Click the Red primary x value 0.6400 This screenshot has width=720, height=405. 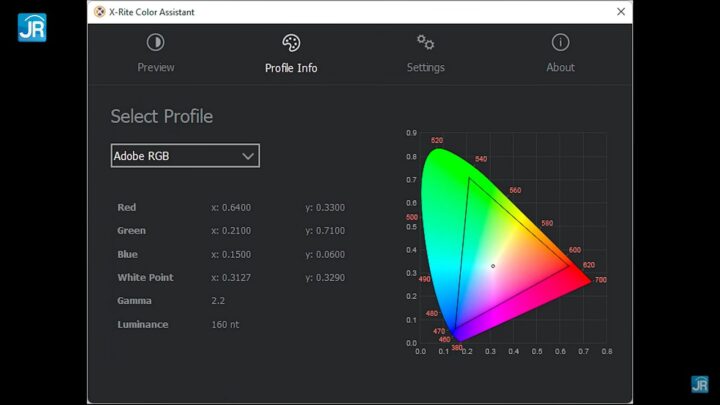point(231,208)
